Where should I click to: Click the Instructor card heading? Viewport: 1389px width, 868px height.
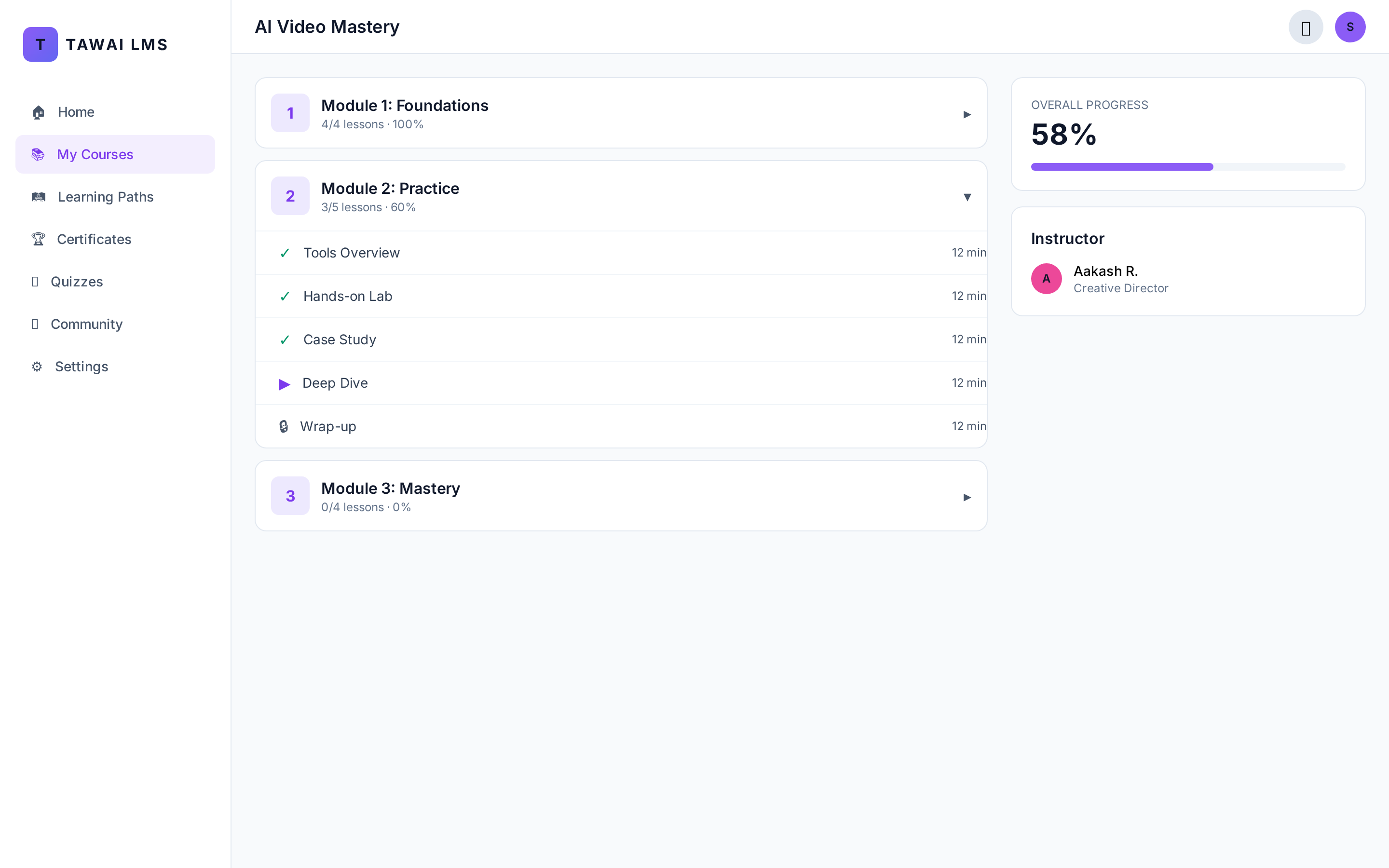(x=1068, y=239)
